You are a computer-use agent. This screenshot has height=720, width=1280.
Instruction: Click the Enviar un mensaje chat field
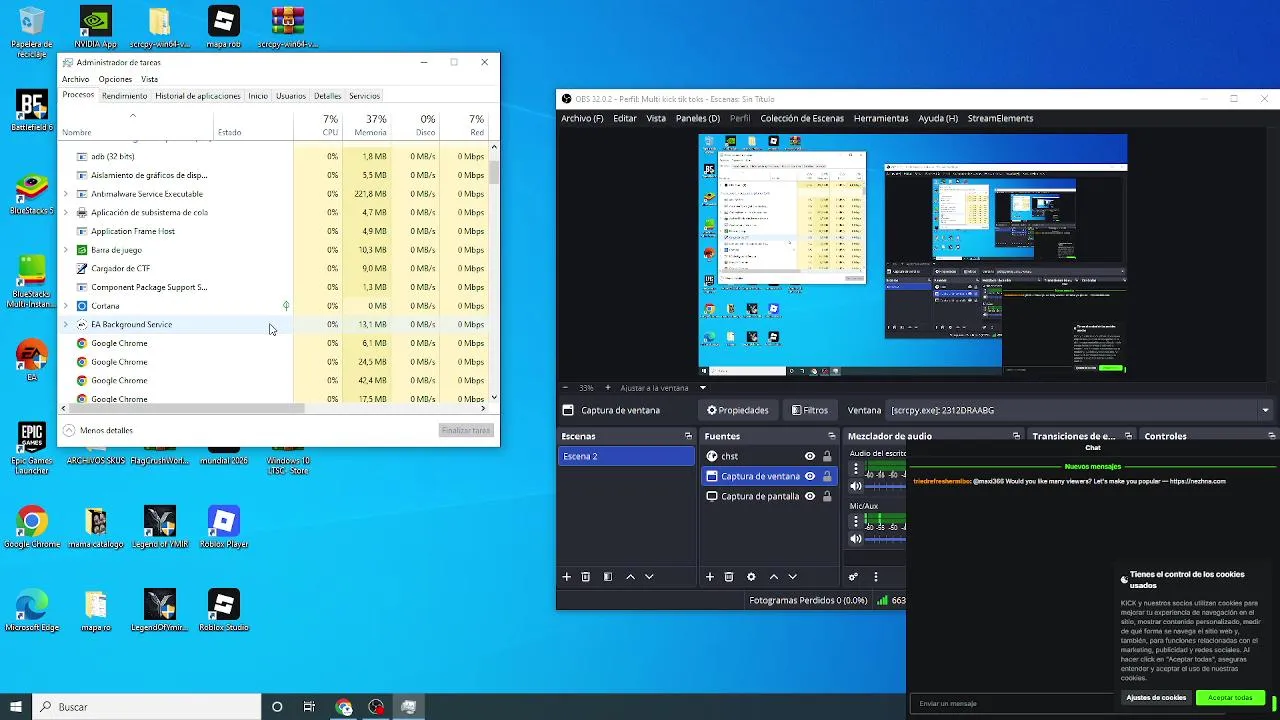[x=1010, y=703]
